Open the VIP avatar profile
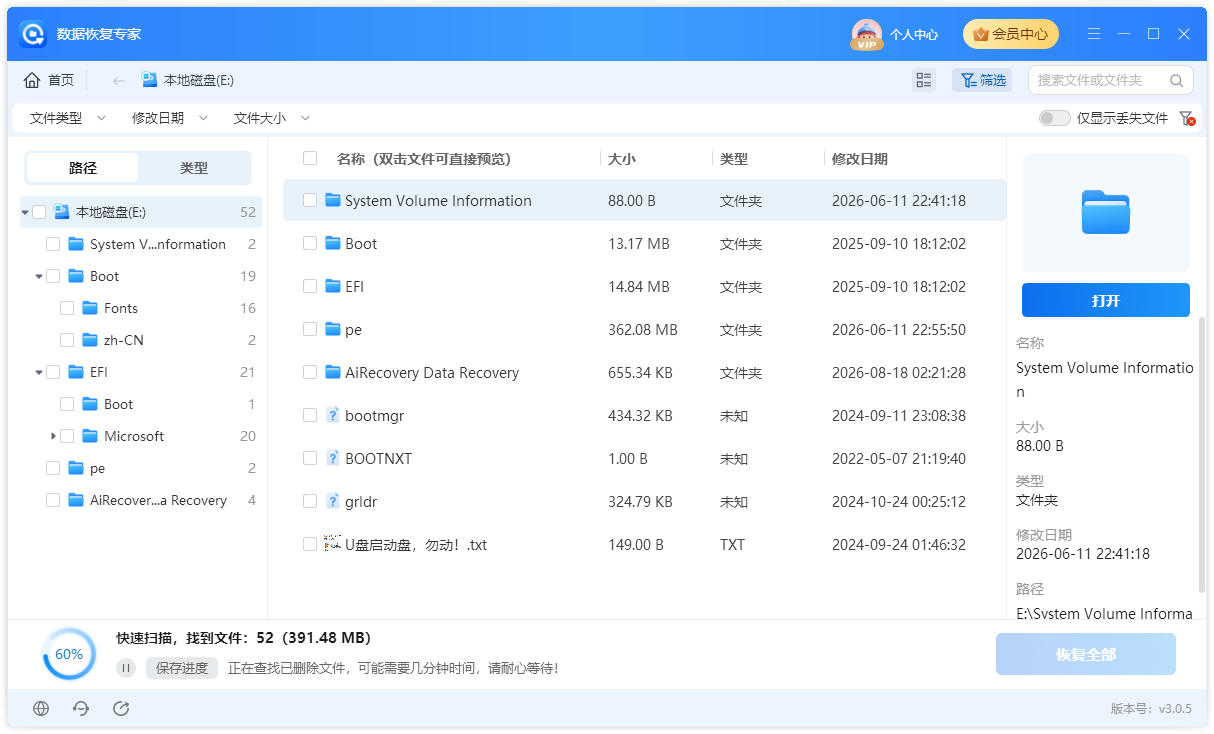 [866, 34]
